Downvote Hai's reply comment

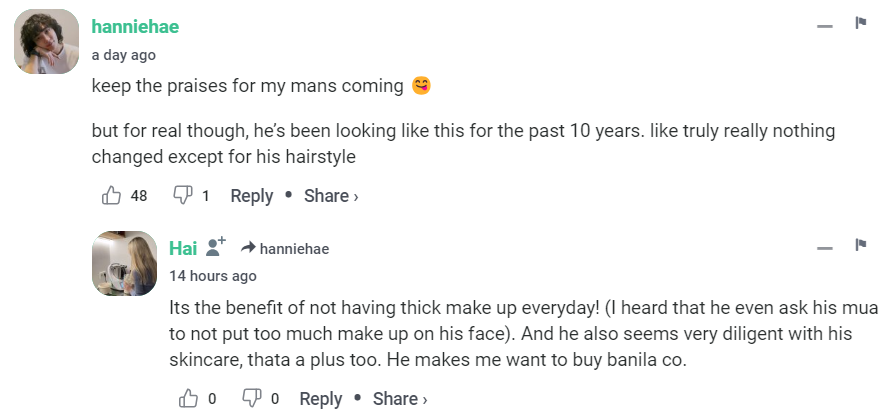coord(252,398)
